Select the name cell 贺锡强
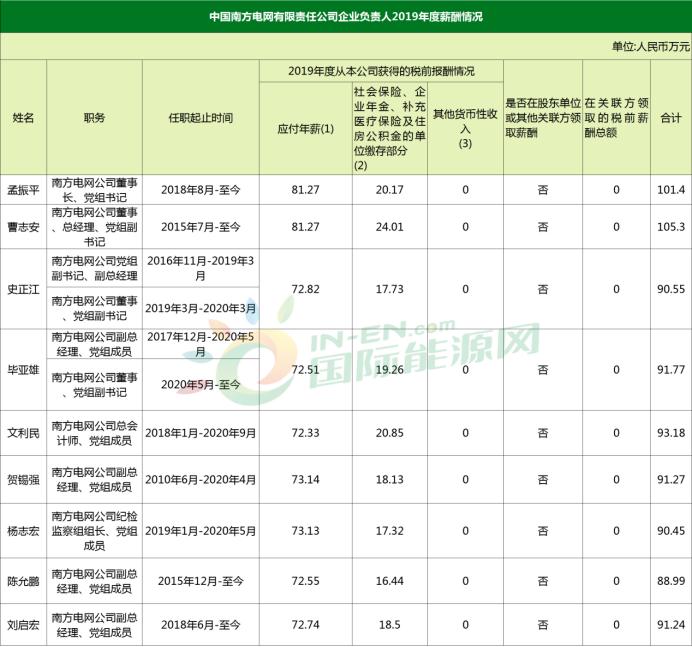The height and width of the screenshot is (647, 692). pyautogui.click(x=23, y=480)
